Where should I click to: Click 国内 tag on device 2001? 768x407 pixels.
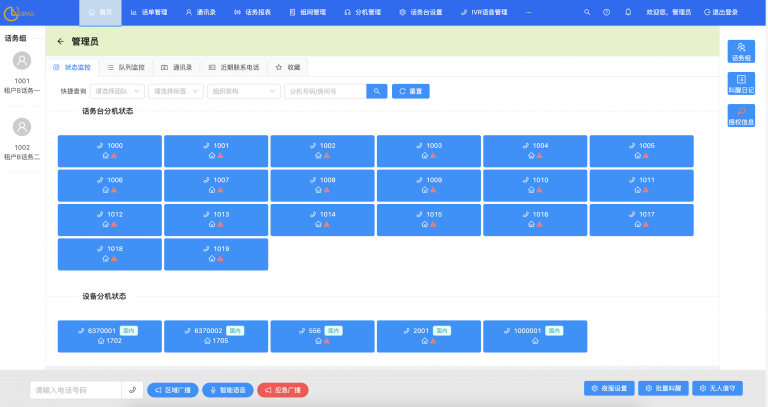442,331
